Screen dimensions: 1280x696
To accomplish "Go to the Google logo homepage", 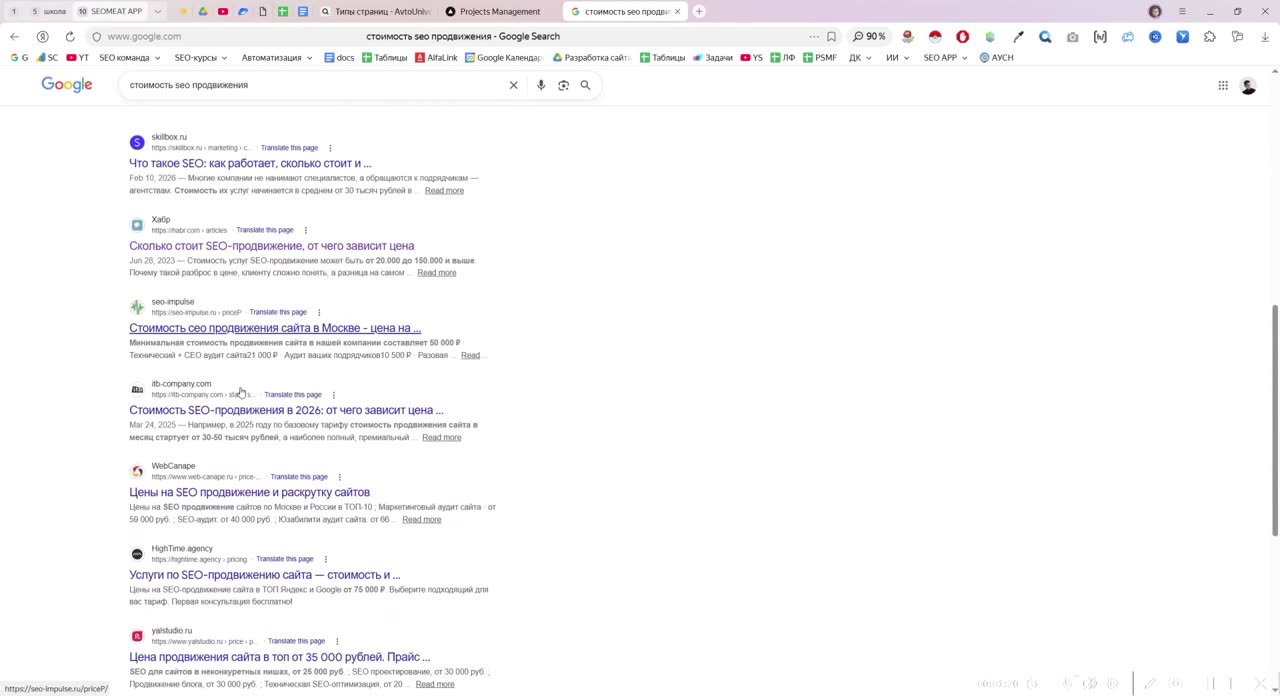I will 67,85.
